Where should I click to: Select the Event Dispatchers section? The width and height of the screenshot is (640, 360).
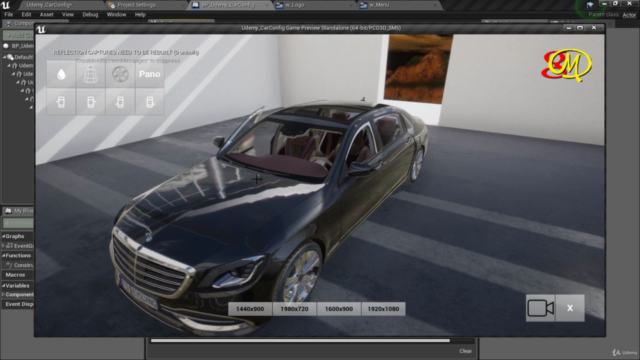pyautogui.click(x=19, y=304)
